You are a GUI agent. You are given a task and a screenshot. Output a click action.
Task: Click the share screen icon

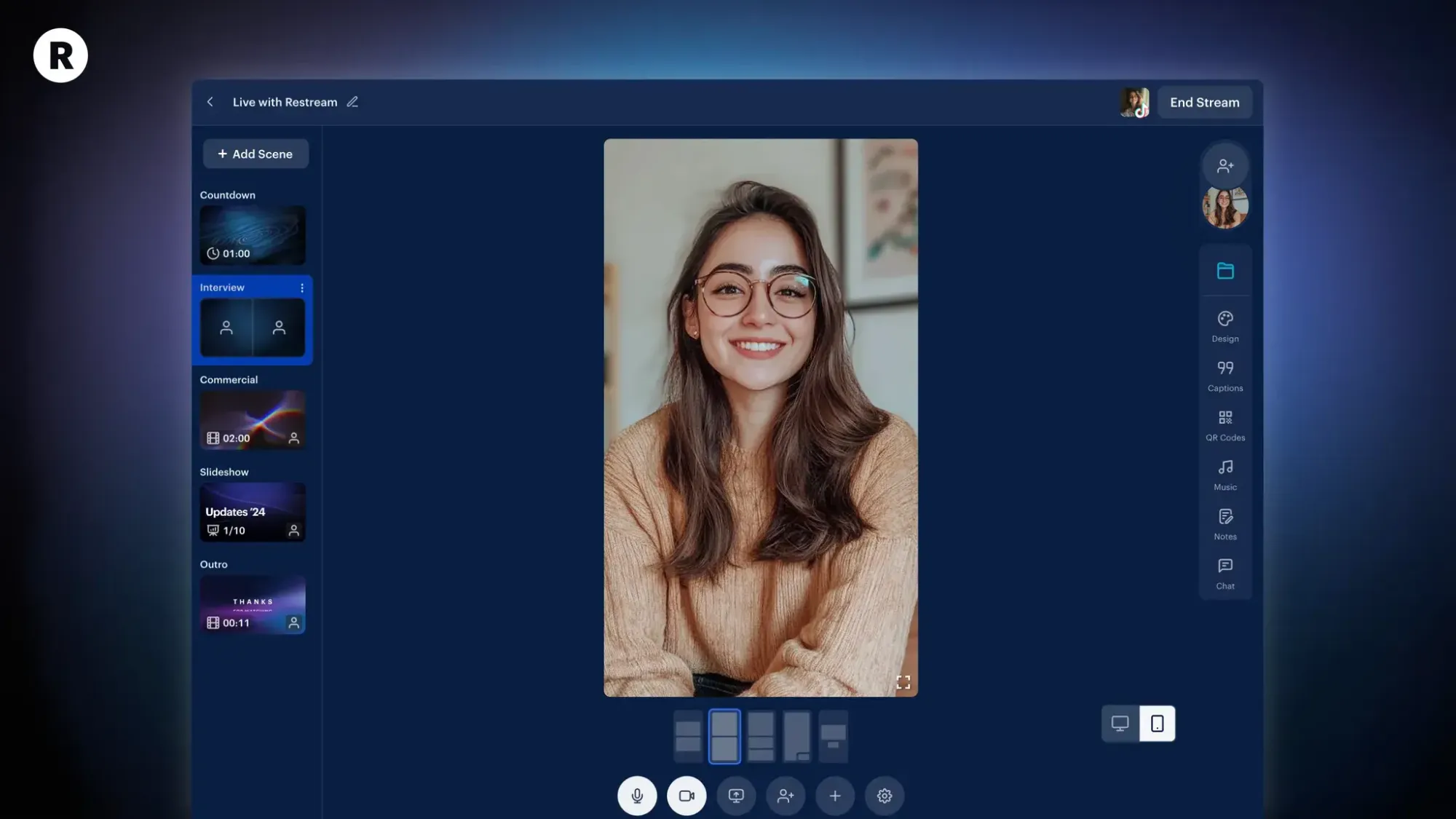(736, 796)
